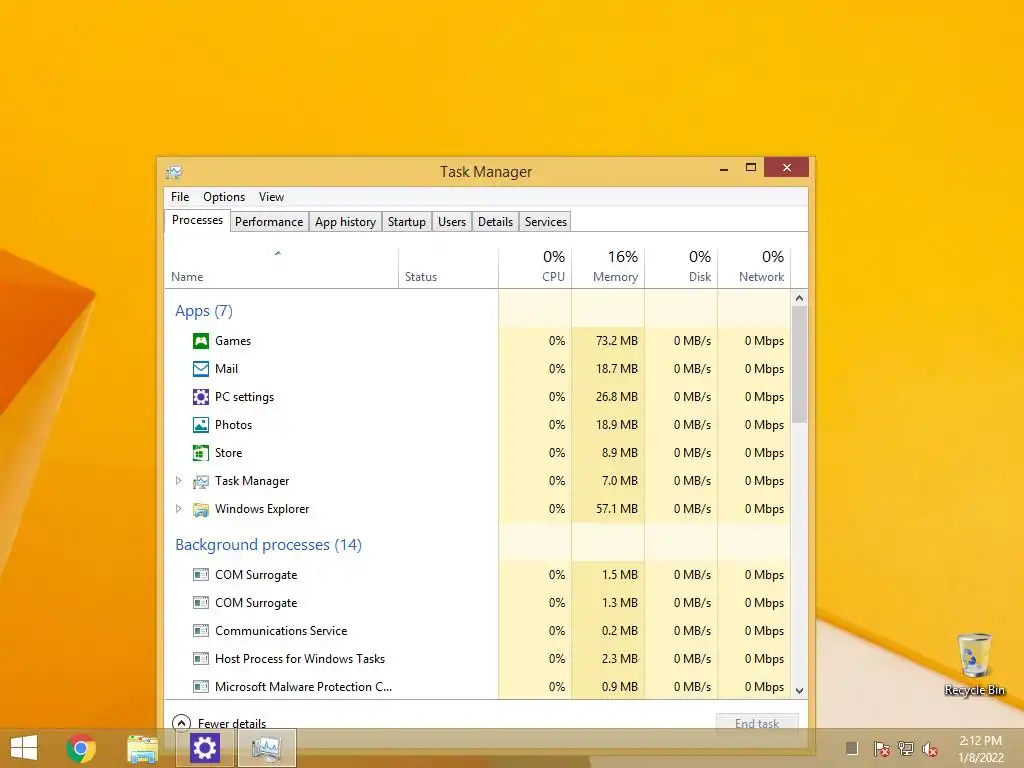Select the Windows Explorer folder icon in list

(200, 509)
